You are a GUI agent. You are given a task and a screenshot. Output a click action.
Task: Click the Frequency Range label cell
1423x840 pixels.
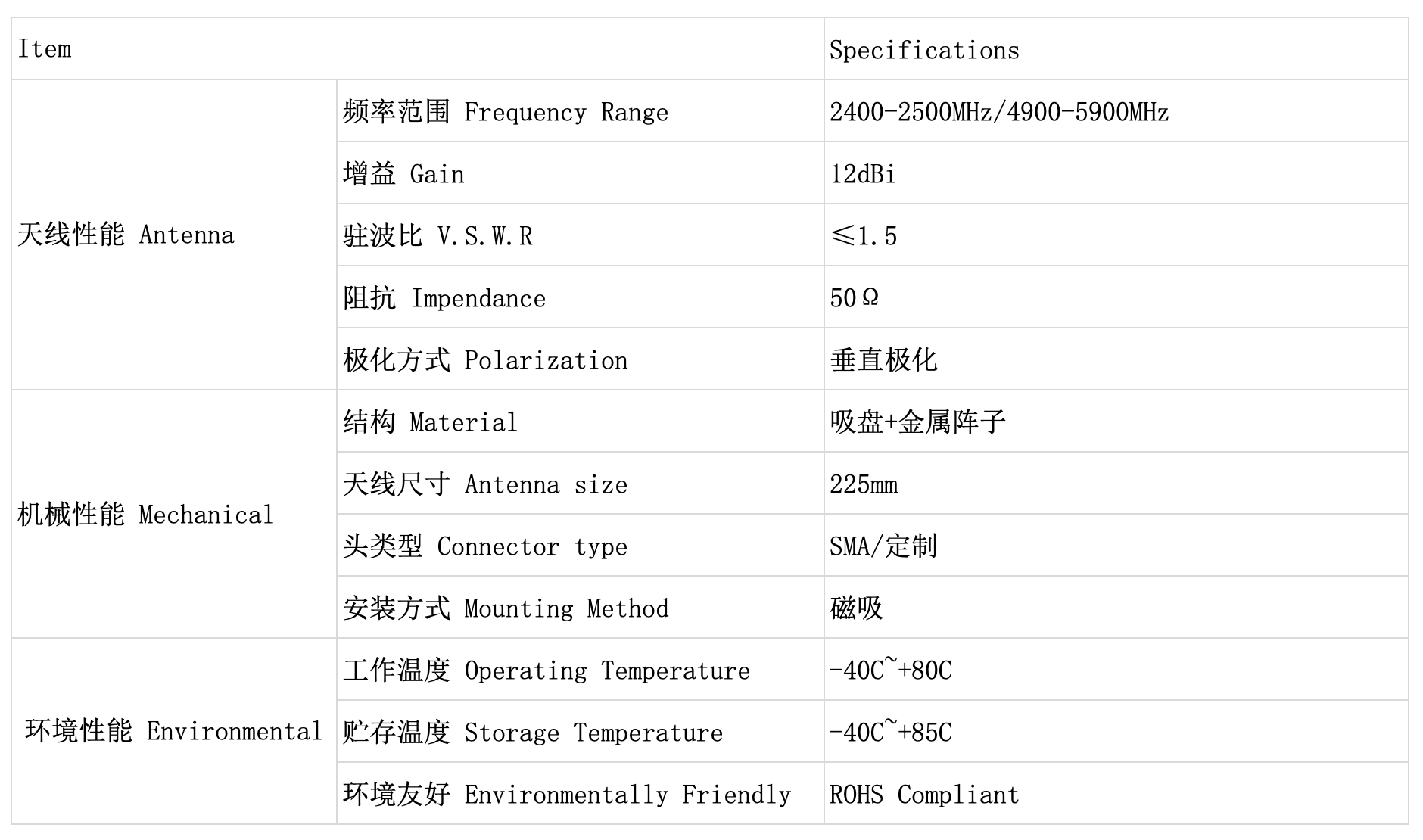click(x=581, y=110)
